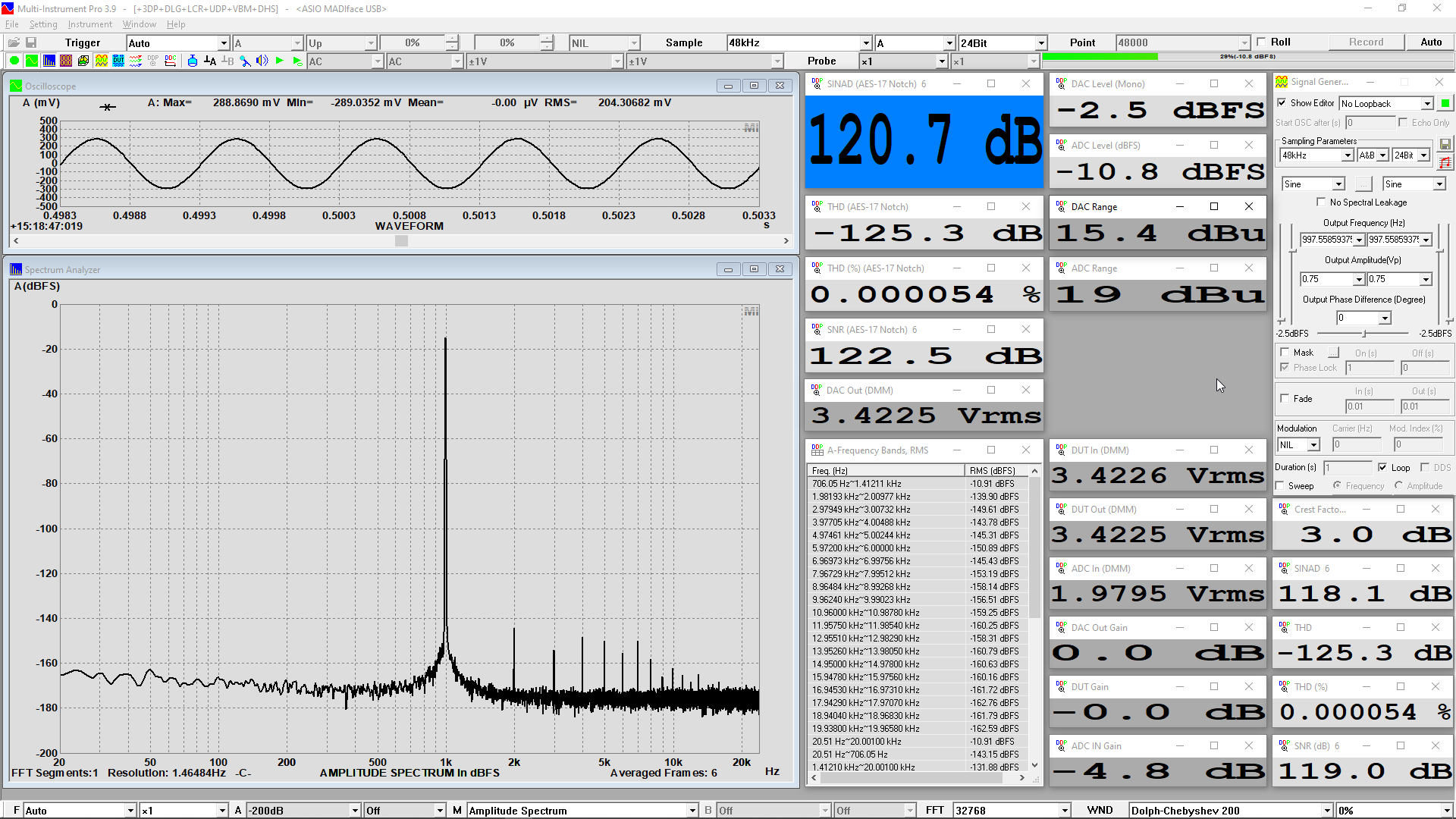Toggle the Loop checkbox
Image resolution: width=1456 pixels, height=819 pixels.
[1382, 467]
